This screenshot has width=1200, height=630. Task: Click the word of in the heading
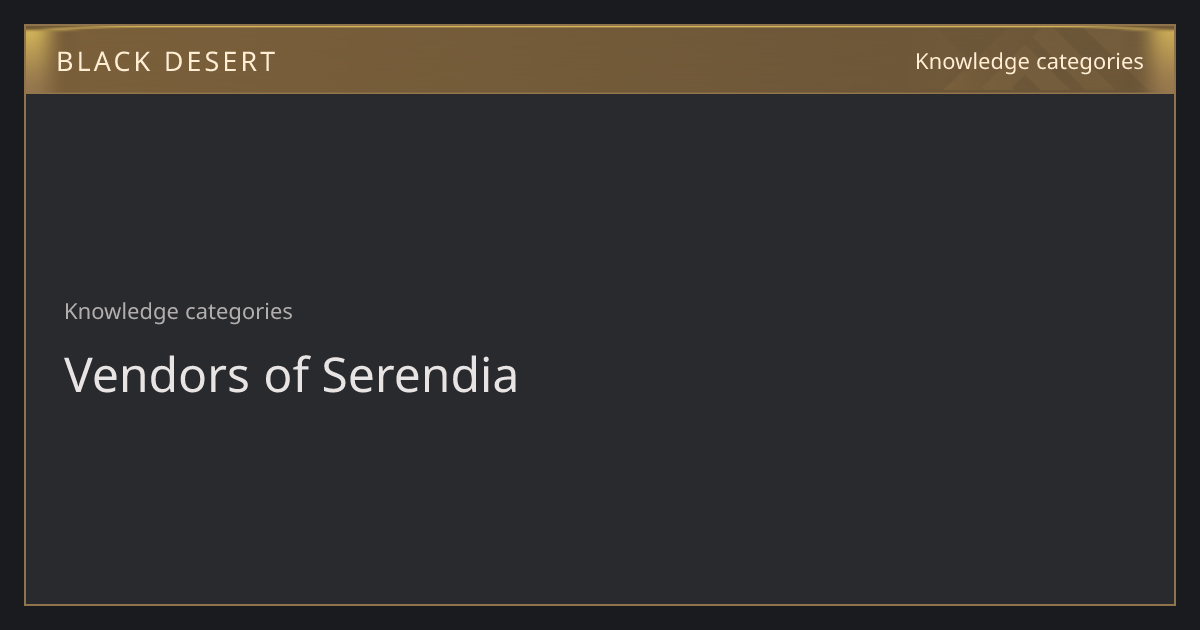pyautogui.click(x=287, y=376)
